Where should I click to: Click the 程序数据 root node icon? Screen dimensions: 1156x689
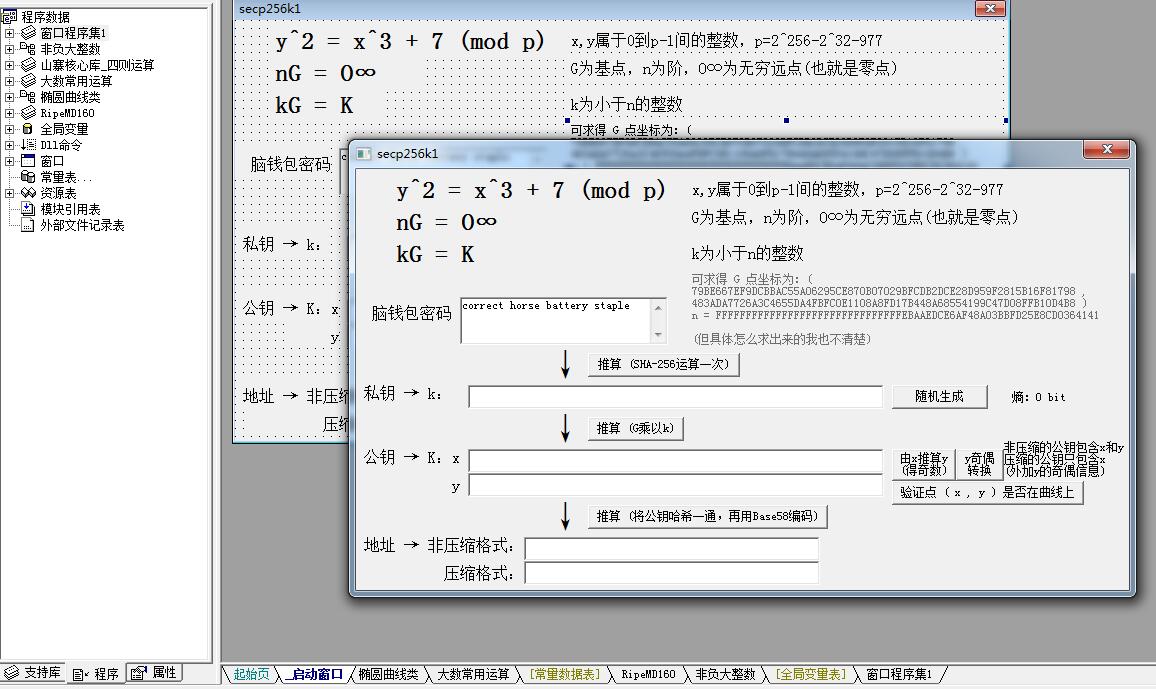9,17
